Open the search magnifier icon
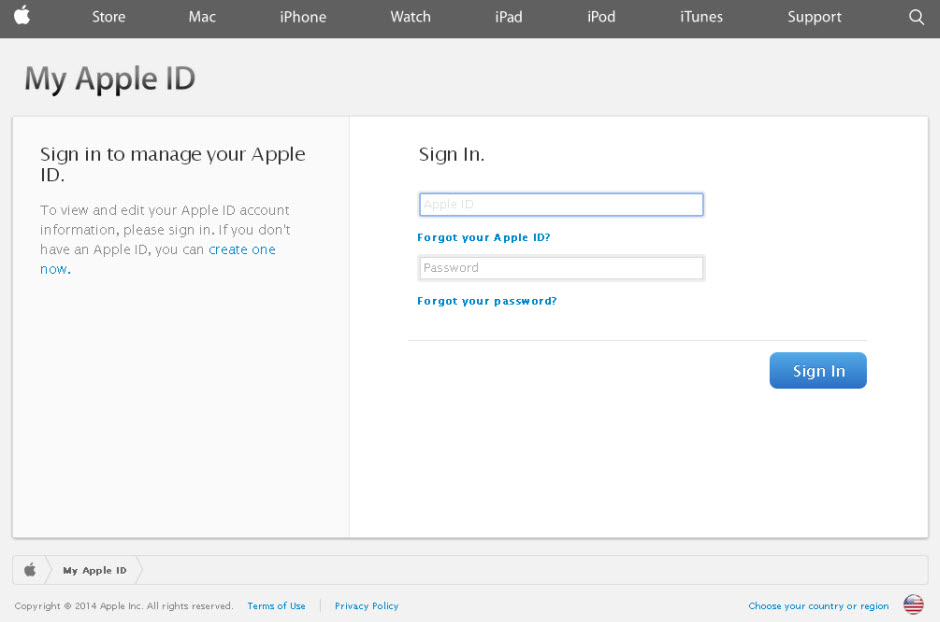 916,17
